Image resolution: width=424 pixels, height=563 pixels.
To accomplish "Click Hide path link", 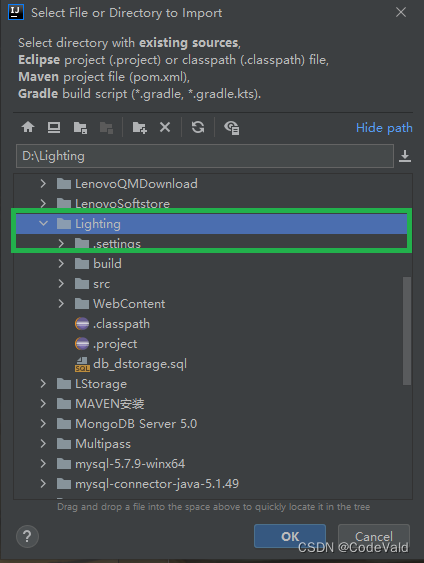I will pyautogui.click(x=384, y=128).
